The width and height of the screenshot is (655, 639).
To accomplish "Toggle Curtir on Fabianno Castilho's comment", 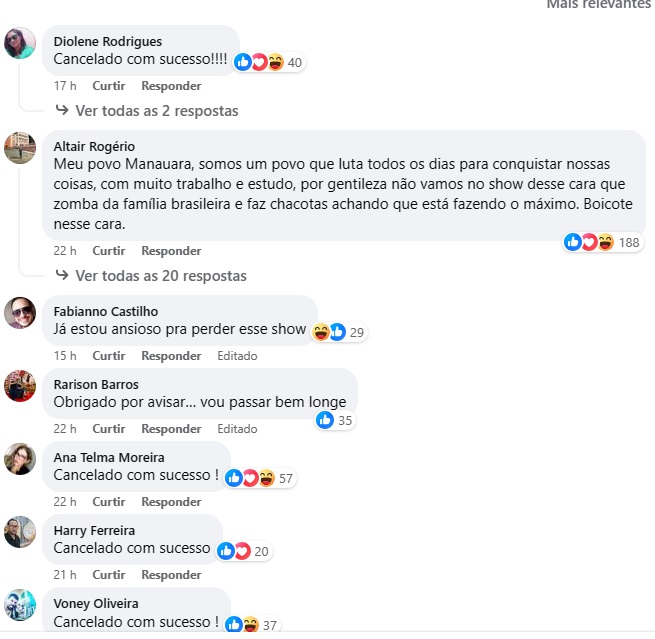I will (x=109, y=356).
